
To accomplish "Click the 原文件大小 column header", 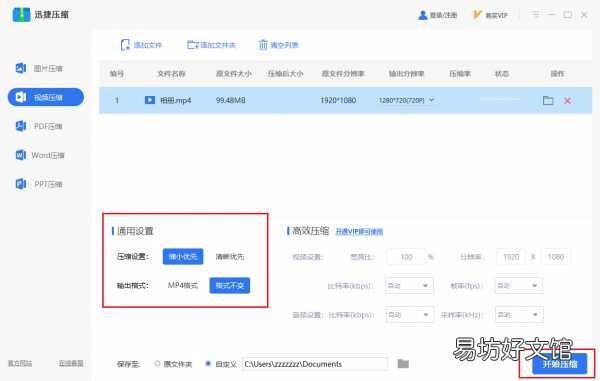I will (233, 73).
